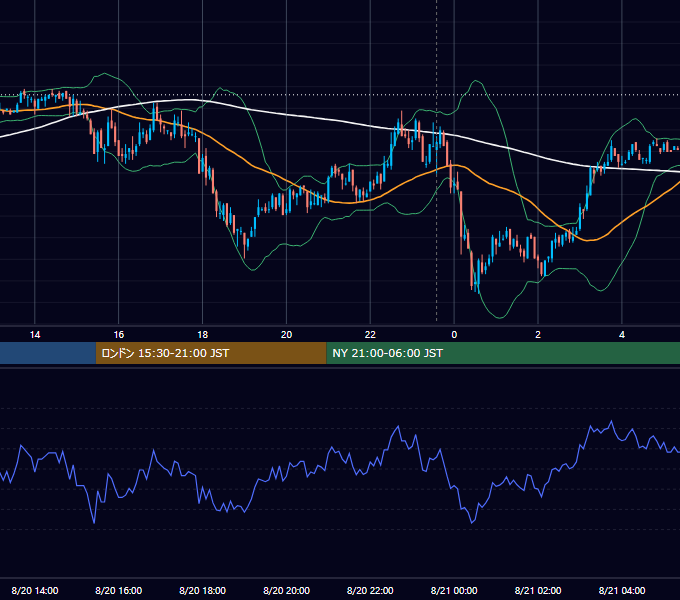Click the ロンドン 15:30-21:00 JST session bar

pos(211,353)
